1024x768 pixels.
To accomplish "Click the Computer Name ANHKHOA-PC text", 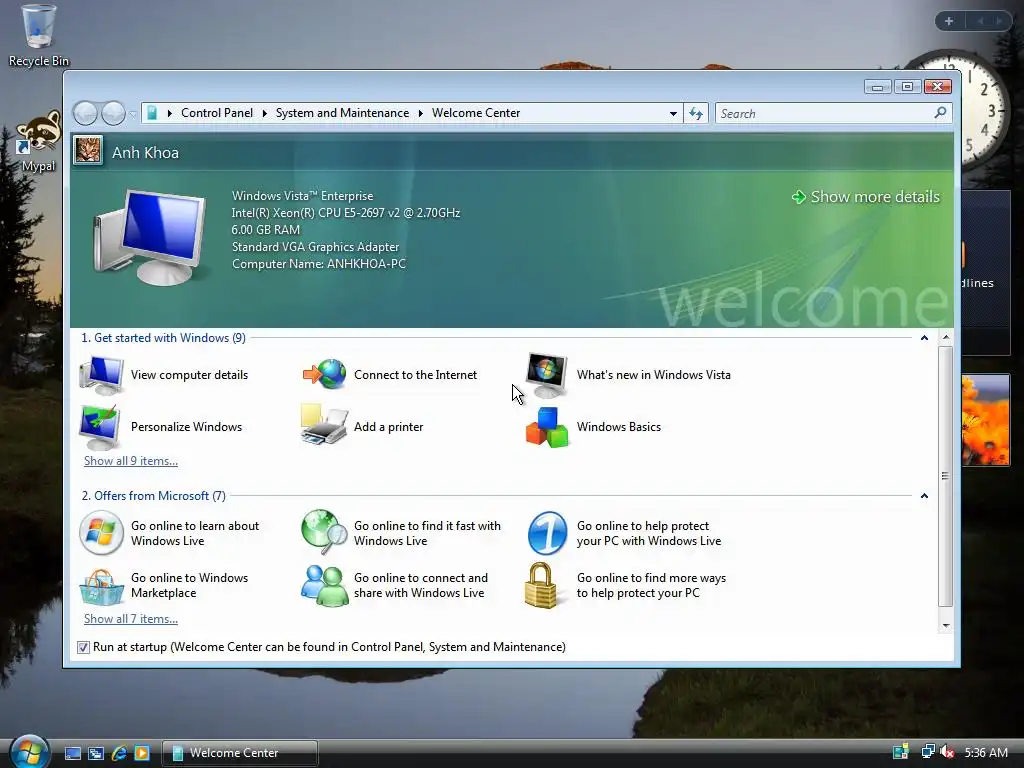I will (x=319, y=264).
